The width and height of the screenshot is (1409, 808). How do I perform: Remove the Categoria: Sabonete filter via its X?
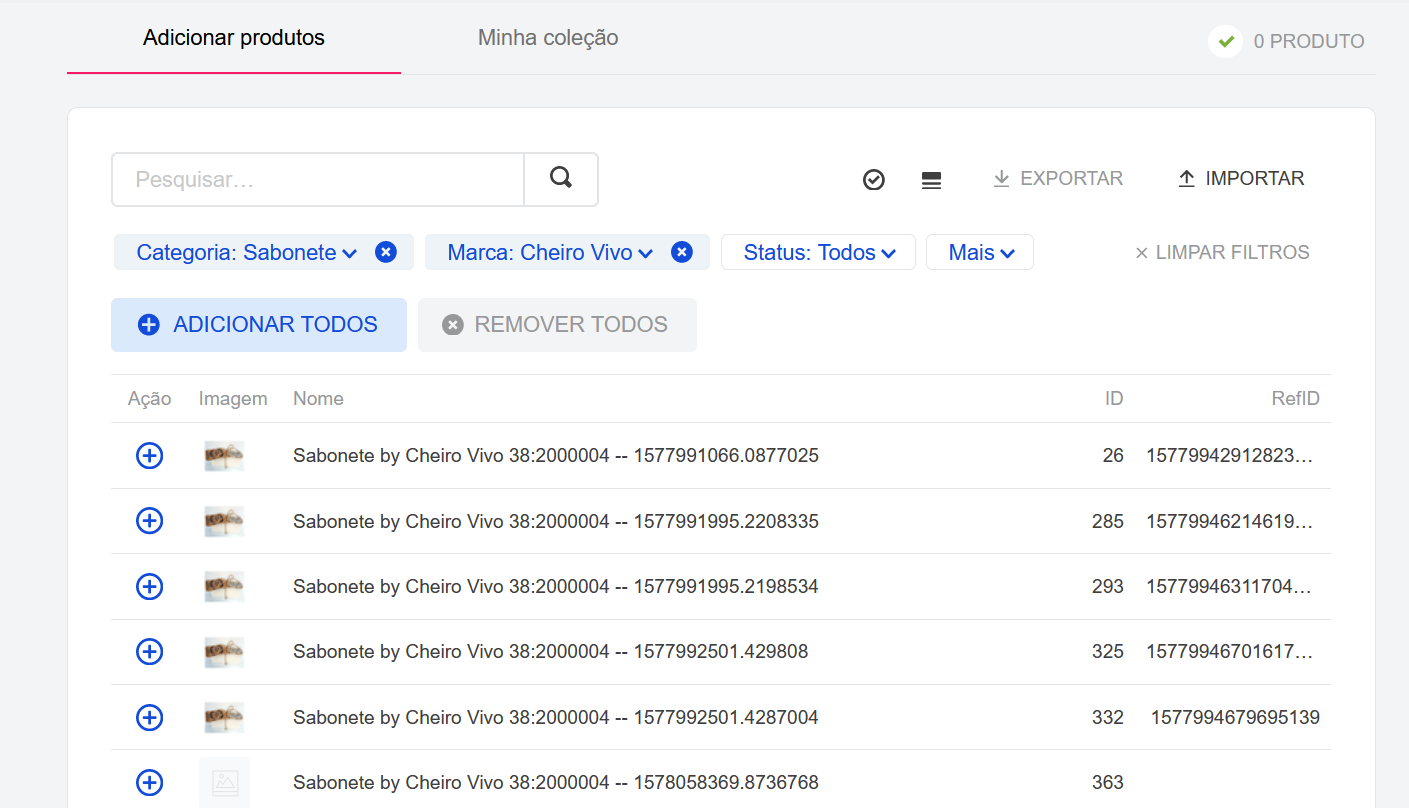(386, 252)
